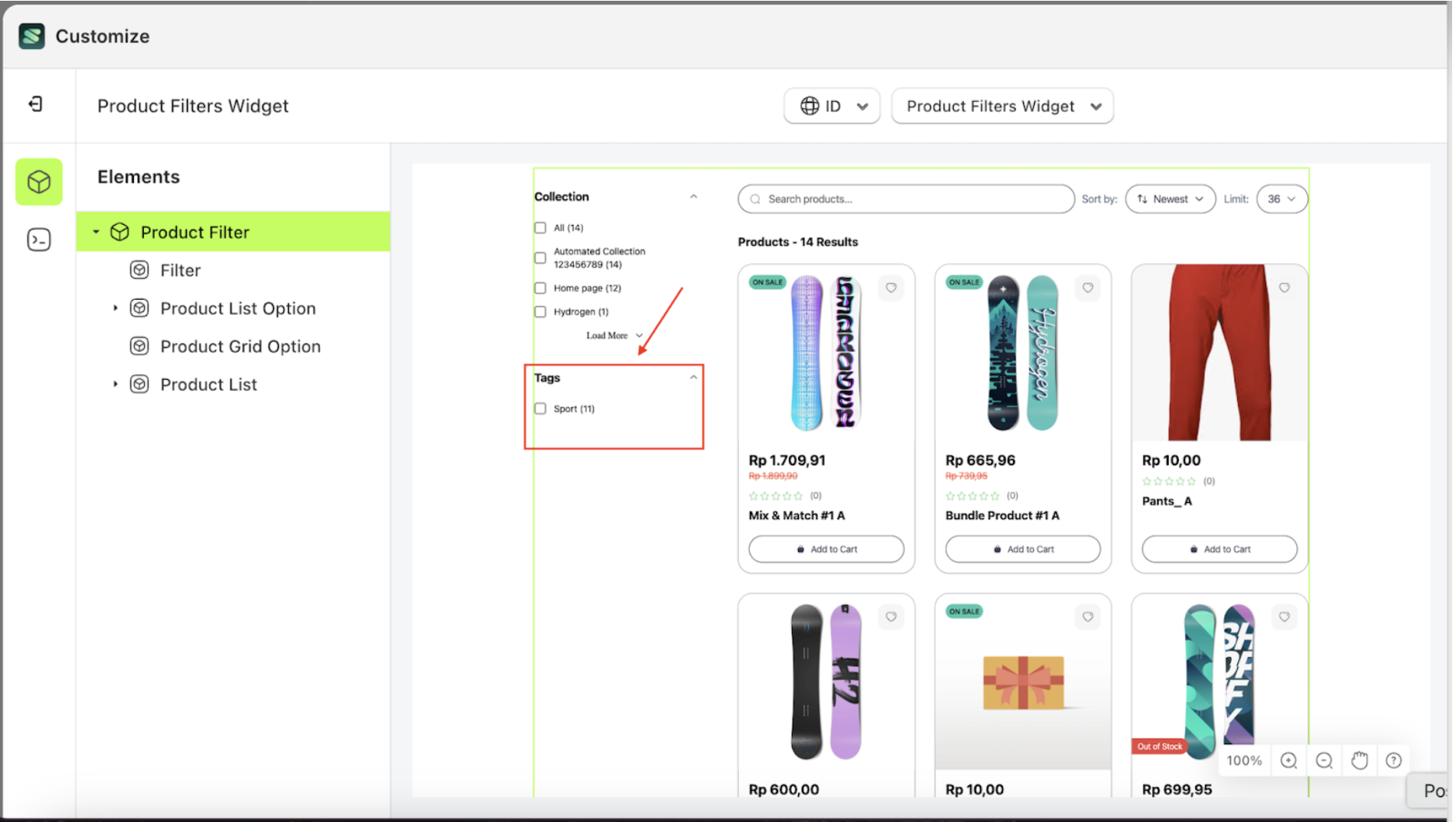Click the zoom out magnifier icon
The height and width of the screenshot is (822, 1456).
click(1324, 761)
